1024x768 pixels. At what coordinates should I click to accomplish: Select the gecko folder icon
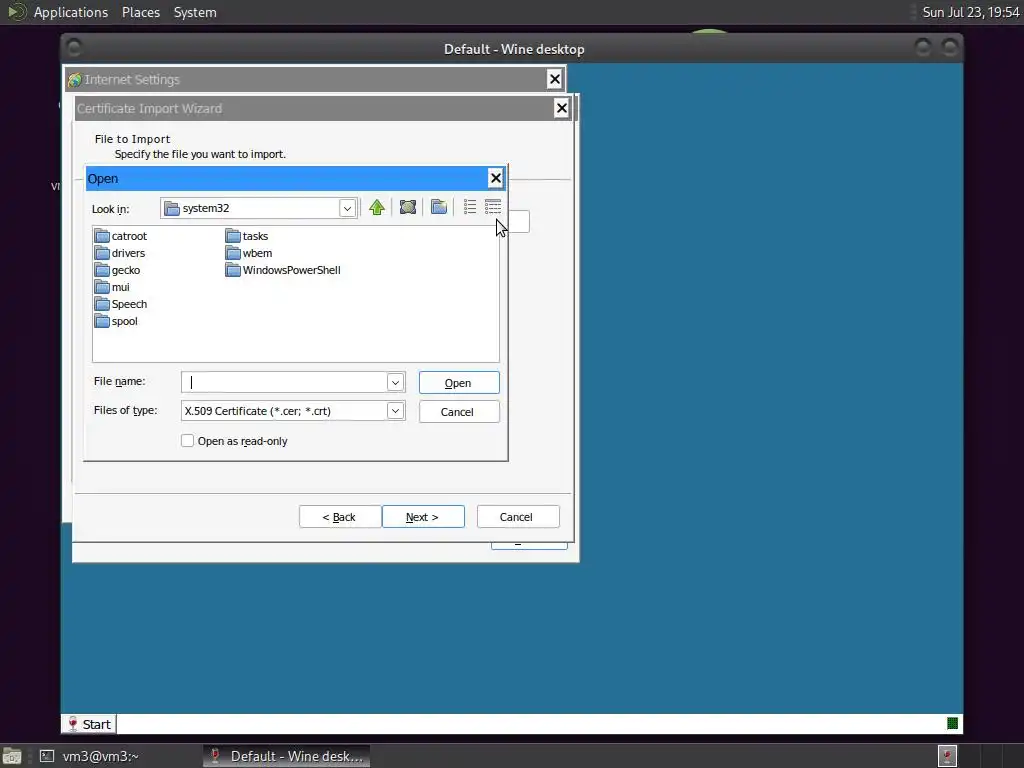click(x=102, y=270)
